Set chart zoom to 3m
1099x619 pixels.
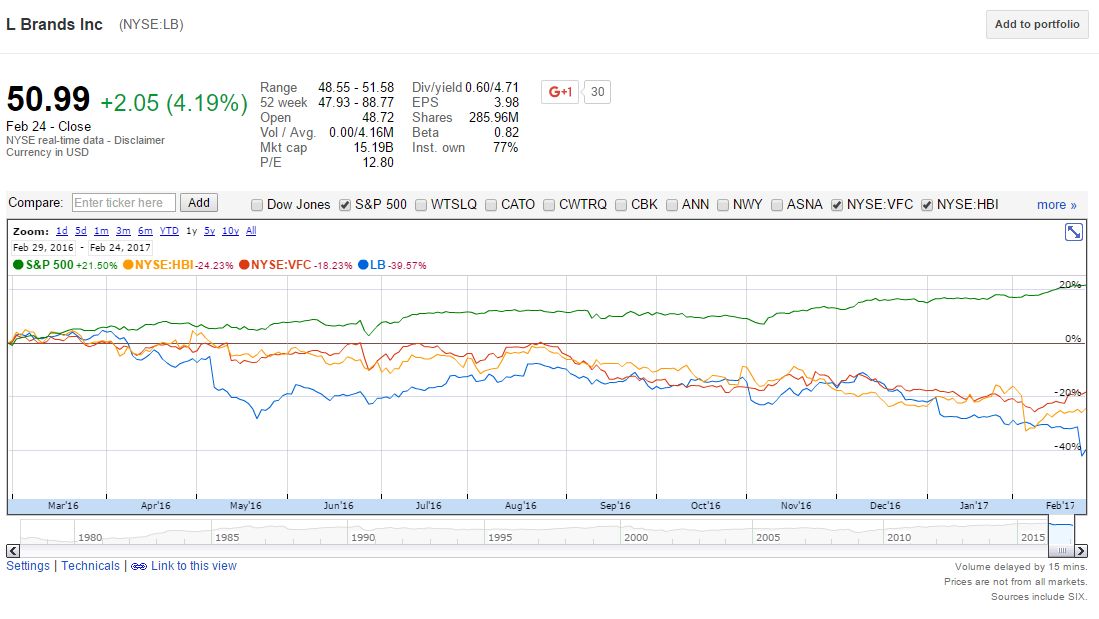(123, 231)
